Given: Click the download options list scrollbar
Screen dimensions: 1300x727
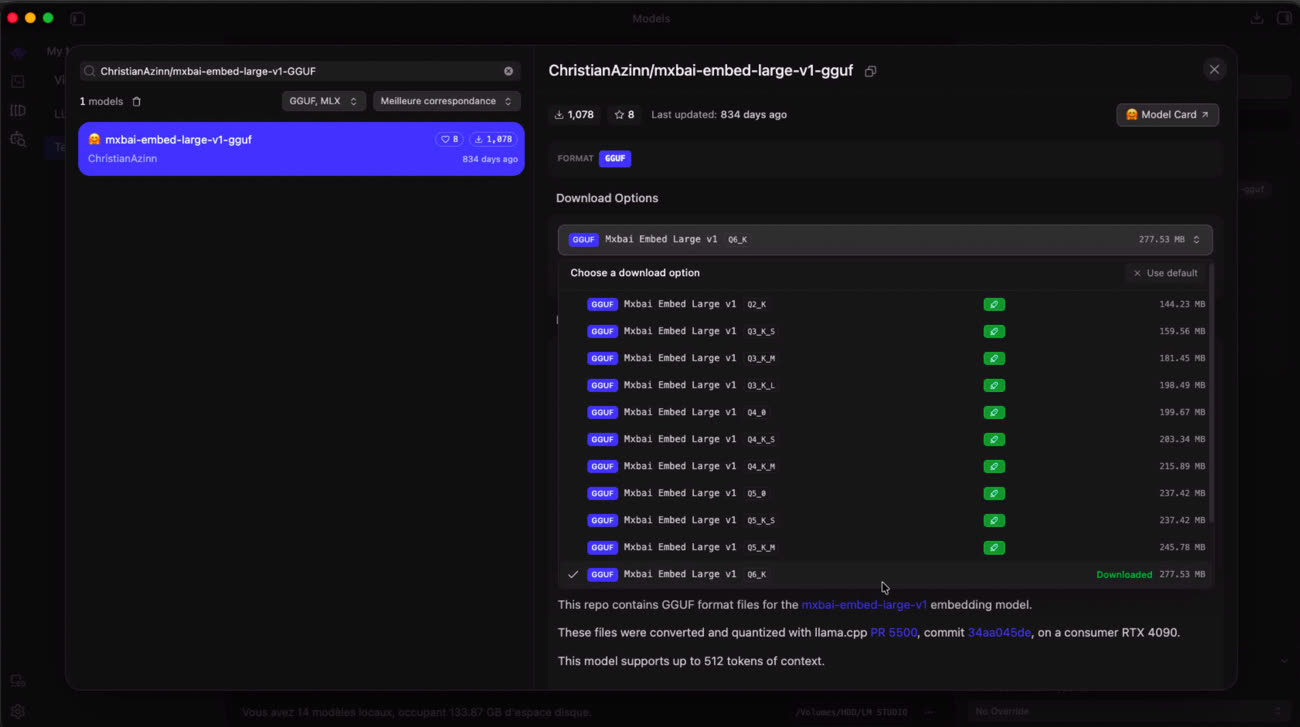Looking at the screenshot, I should (1212, 393).
